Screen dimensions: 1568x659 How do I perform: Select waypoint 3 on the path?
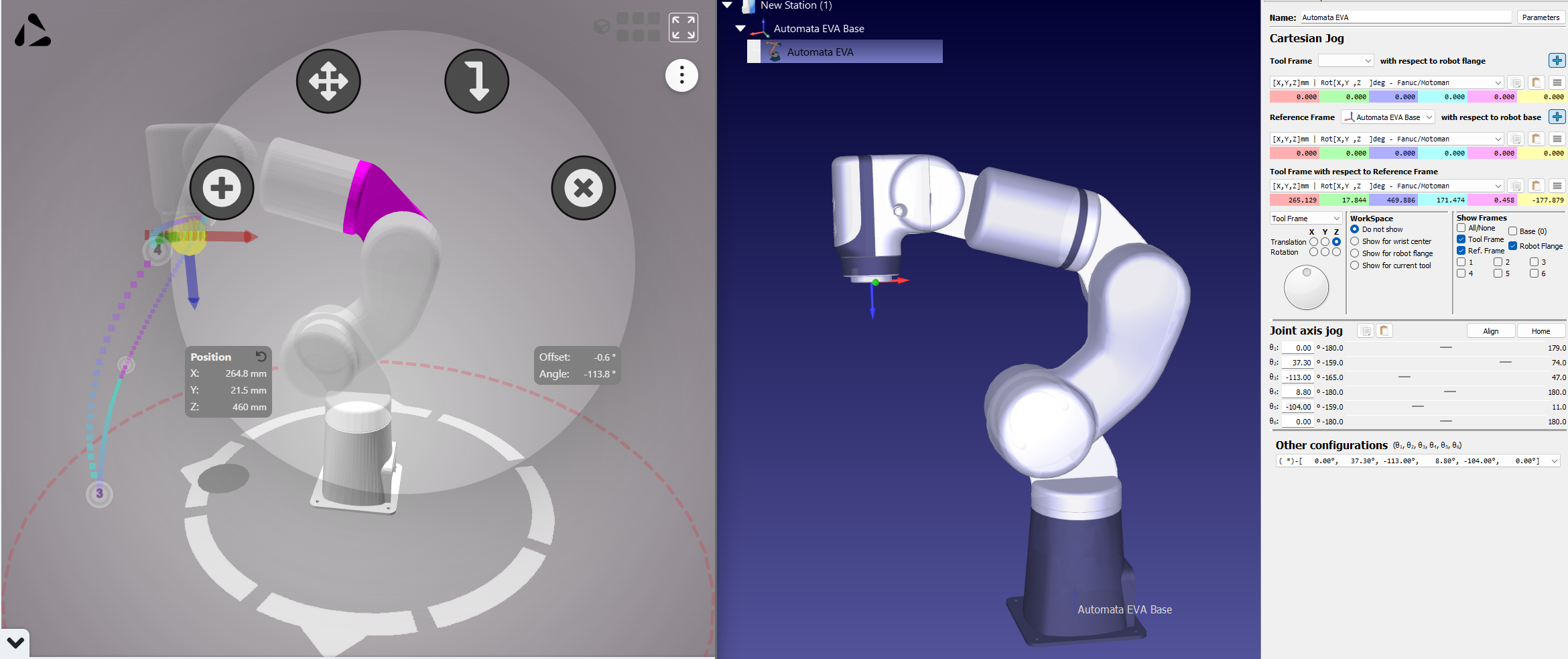point(99,493)
